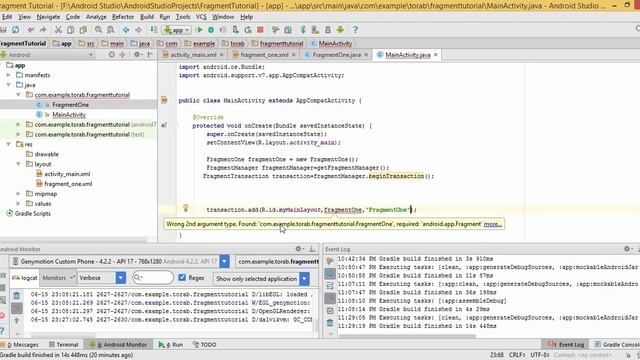Collapse the java folder
The height and width of the screenshot is (360, 640).
point(9,85)
